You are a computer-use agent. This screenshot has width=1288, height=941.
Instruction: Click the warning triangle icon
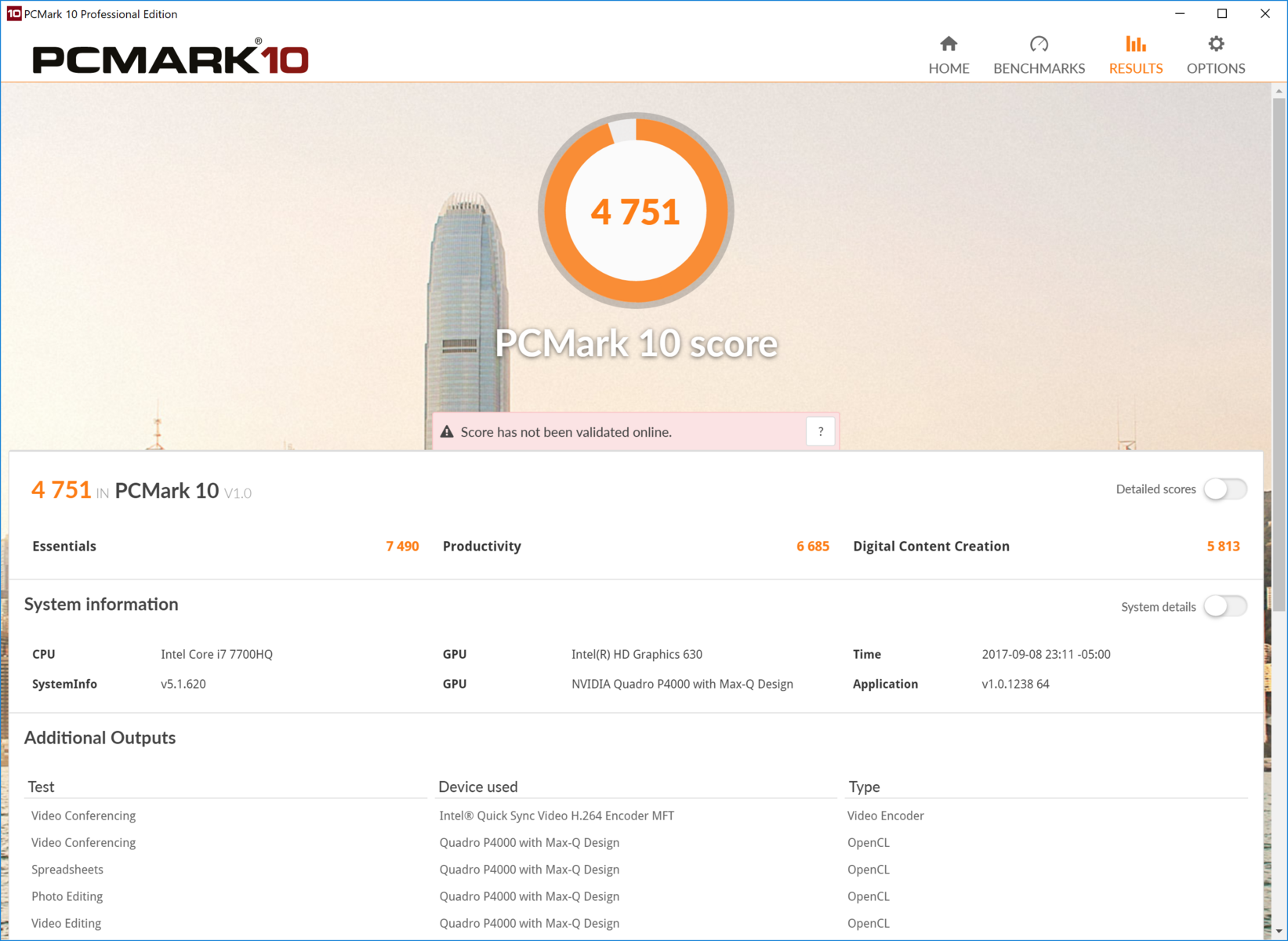[x=447, y=432]
